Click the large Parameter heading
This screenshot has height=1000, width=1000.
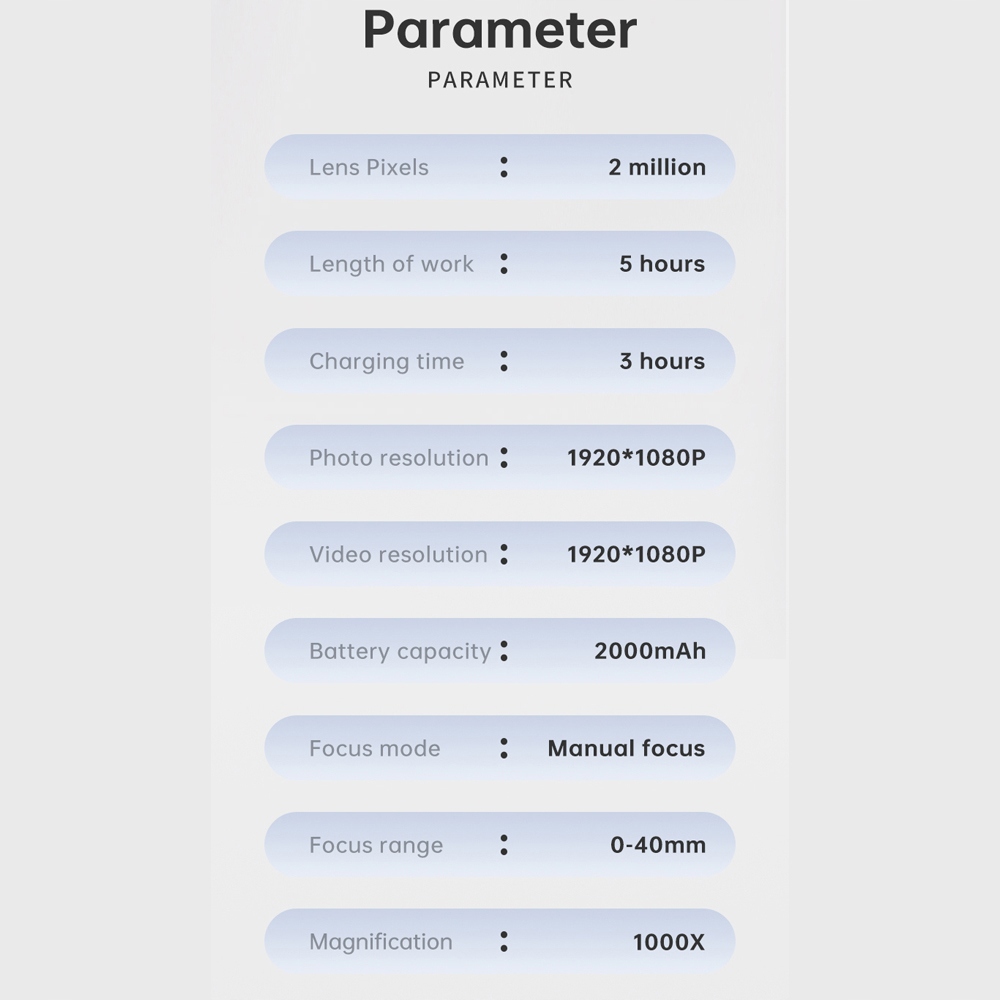(x=499, y=30)
